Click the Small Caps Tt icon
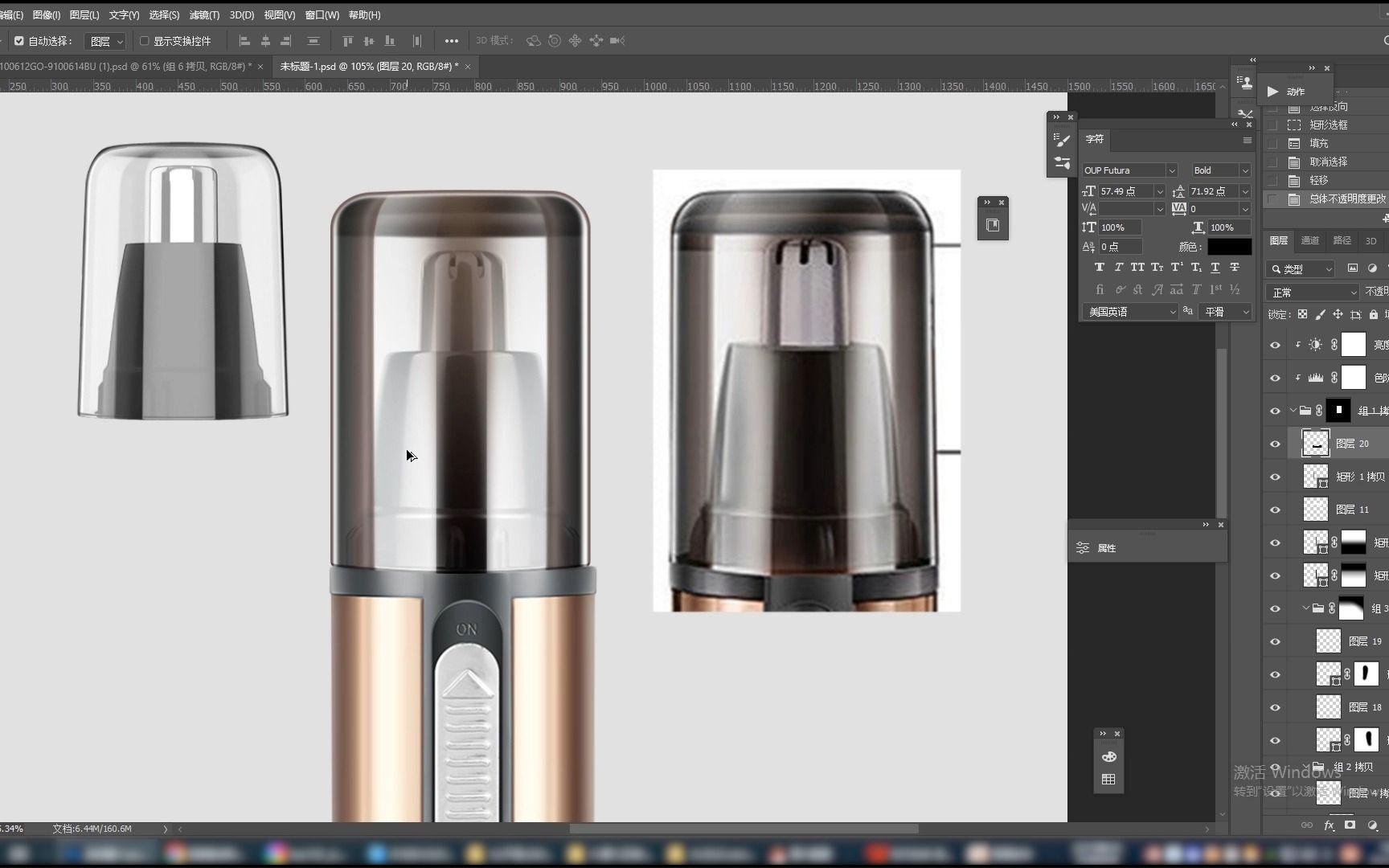Image resolution: width=1389 pixels, height=868 pixels. (x=1157, y=267)
